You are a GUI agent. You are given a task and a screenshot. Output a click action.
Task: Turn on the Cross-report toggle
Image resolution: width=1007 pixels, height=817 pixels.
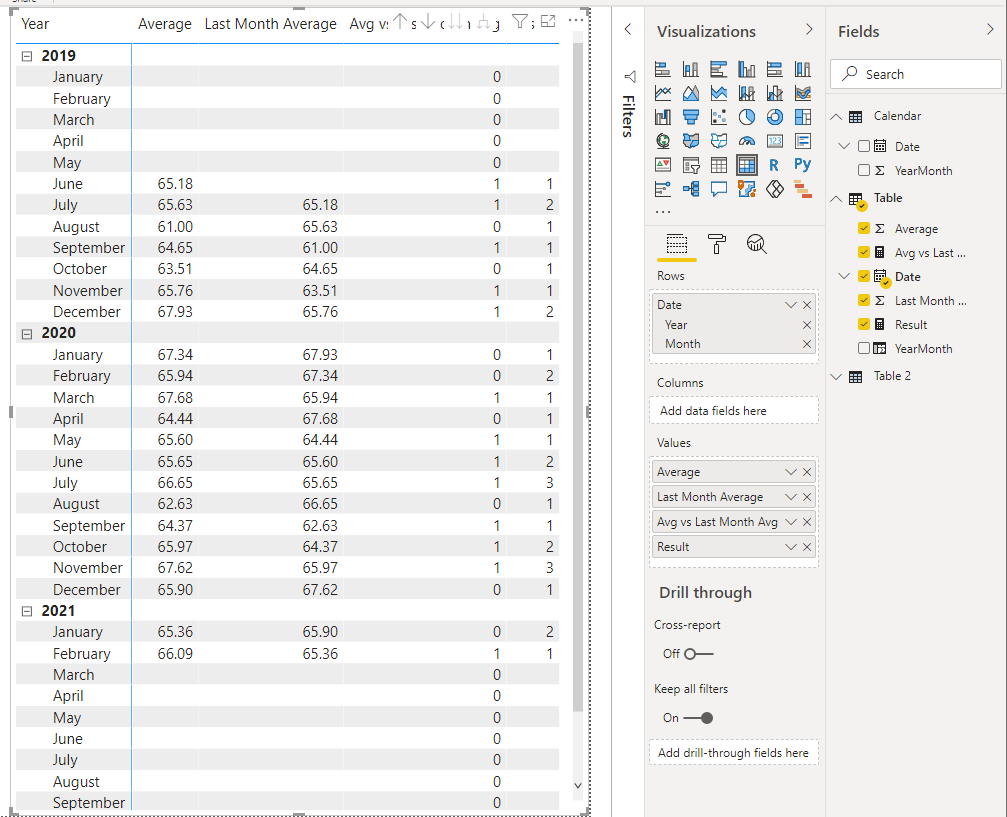pyautogui.click(x=698, y=654)
